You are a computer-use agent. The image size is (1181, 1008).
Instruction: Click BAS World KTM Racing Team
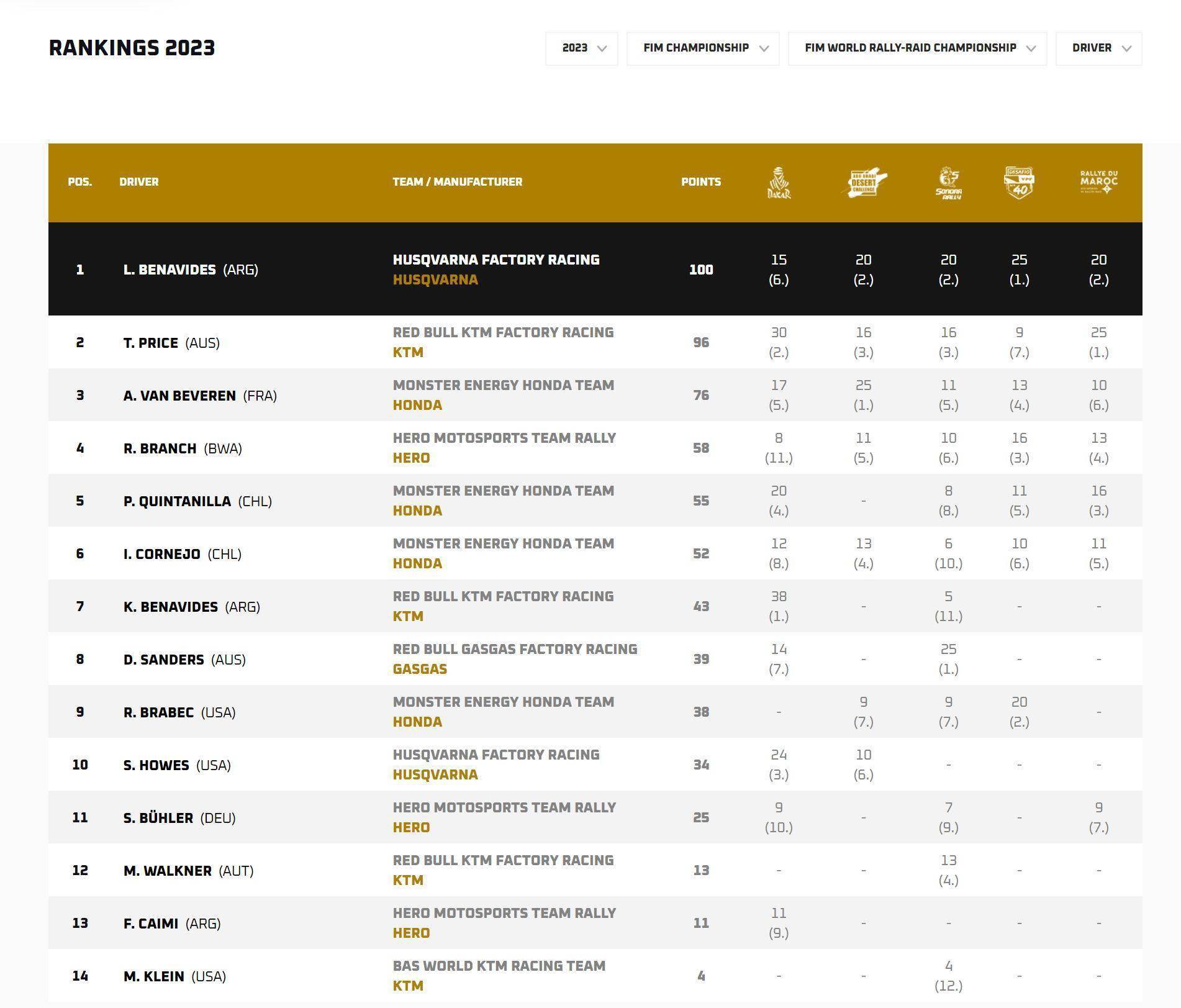tap(499, 966)
